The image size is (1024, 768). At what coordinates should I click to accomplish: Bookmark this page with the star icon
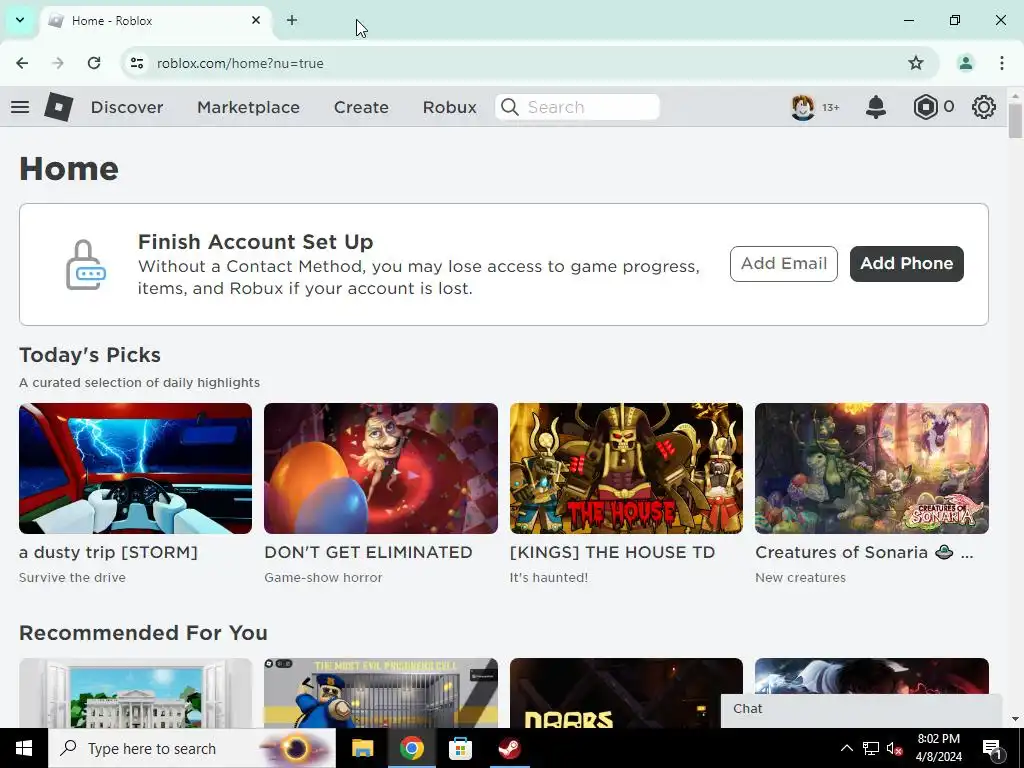pos(916,63)
